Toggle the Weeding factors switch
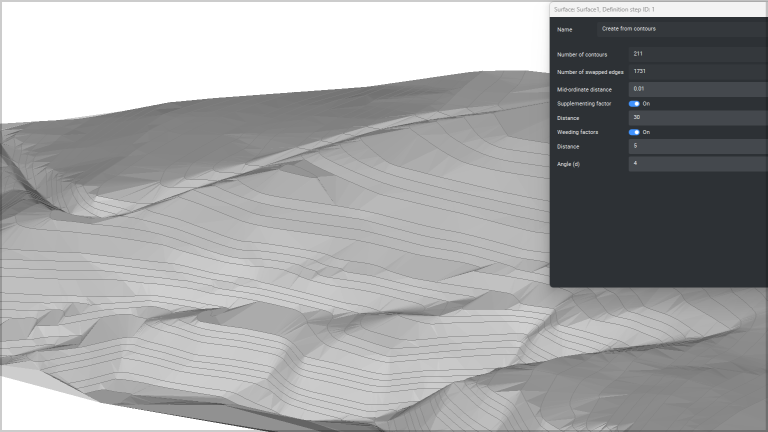This screenshot has height=432, width=768. pos(634,132)
